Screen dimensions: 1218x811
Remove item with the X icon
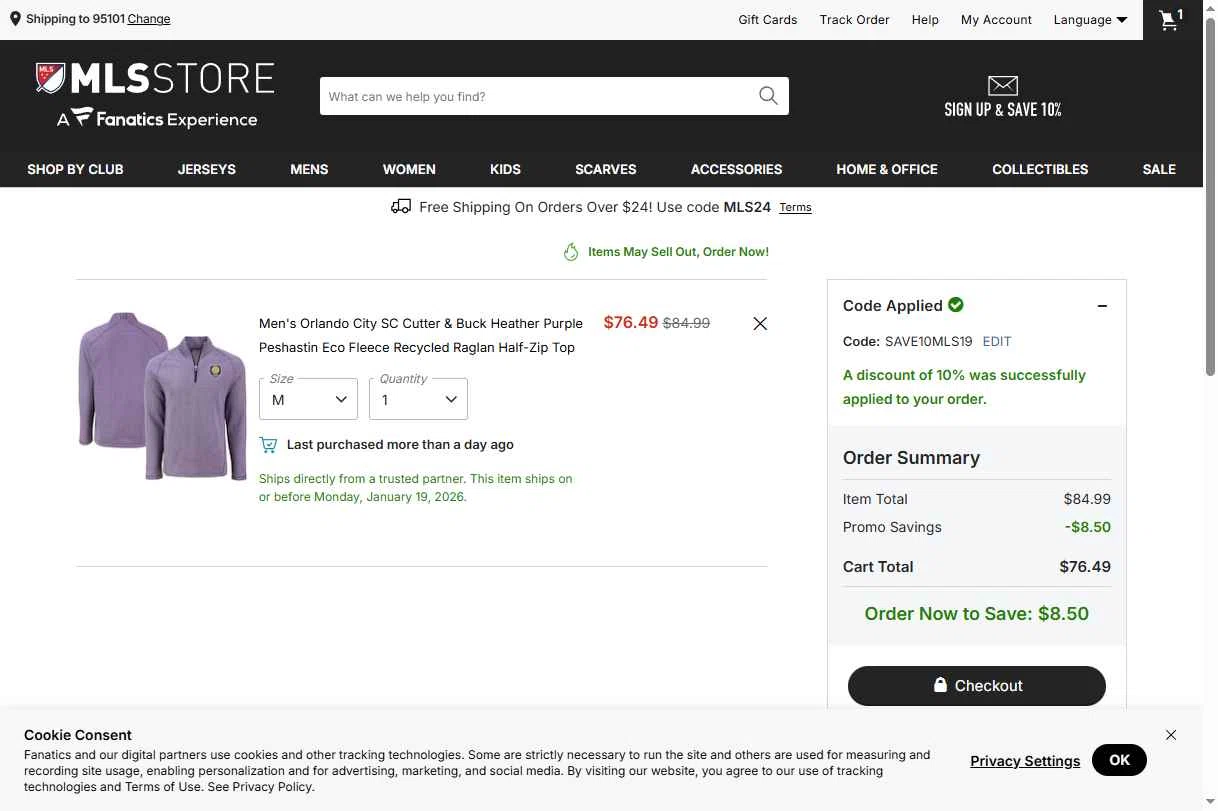(x=760, y=323)
